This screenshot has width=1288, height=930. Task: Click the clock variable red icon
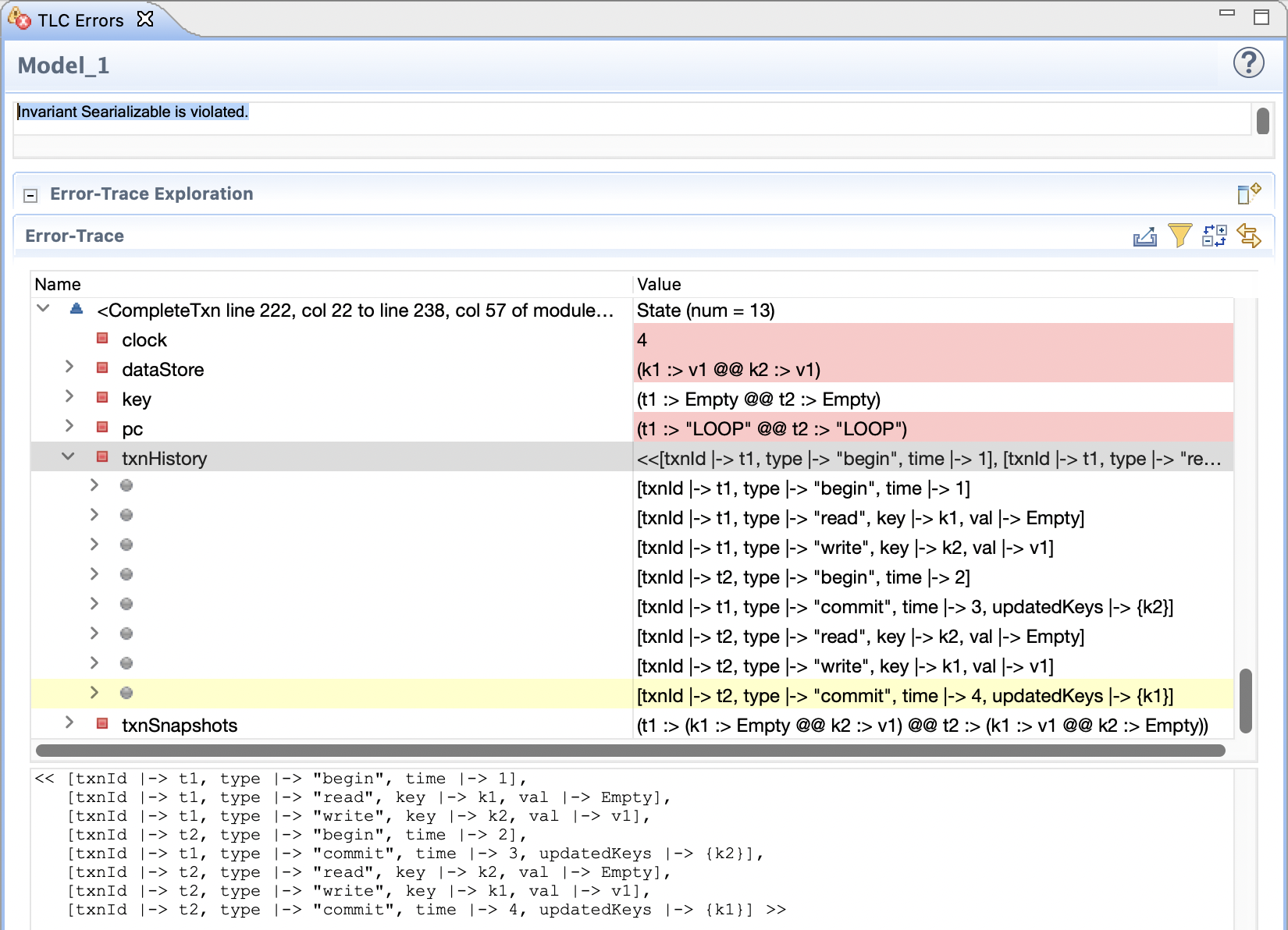102,338
